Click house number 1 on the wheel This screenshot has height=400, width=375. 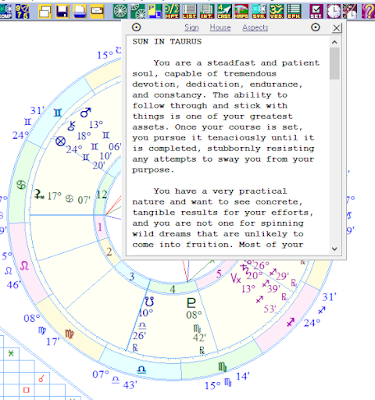99,227
